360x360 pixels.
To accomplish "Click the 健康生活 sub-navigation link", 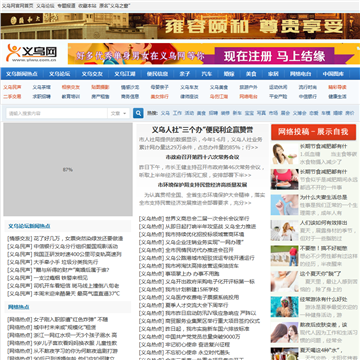I will 337,97.
